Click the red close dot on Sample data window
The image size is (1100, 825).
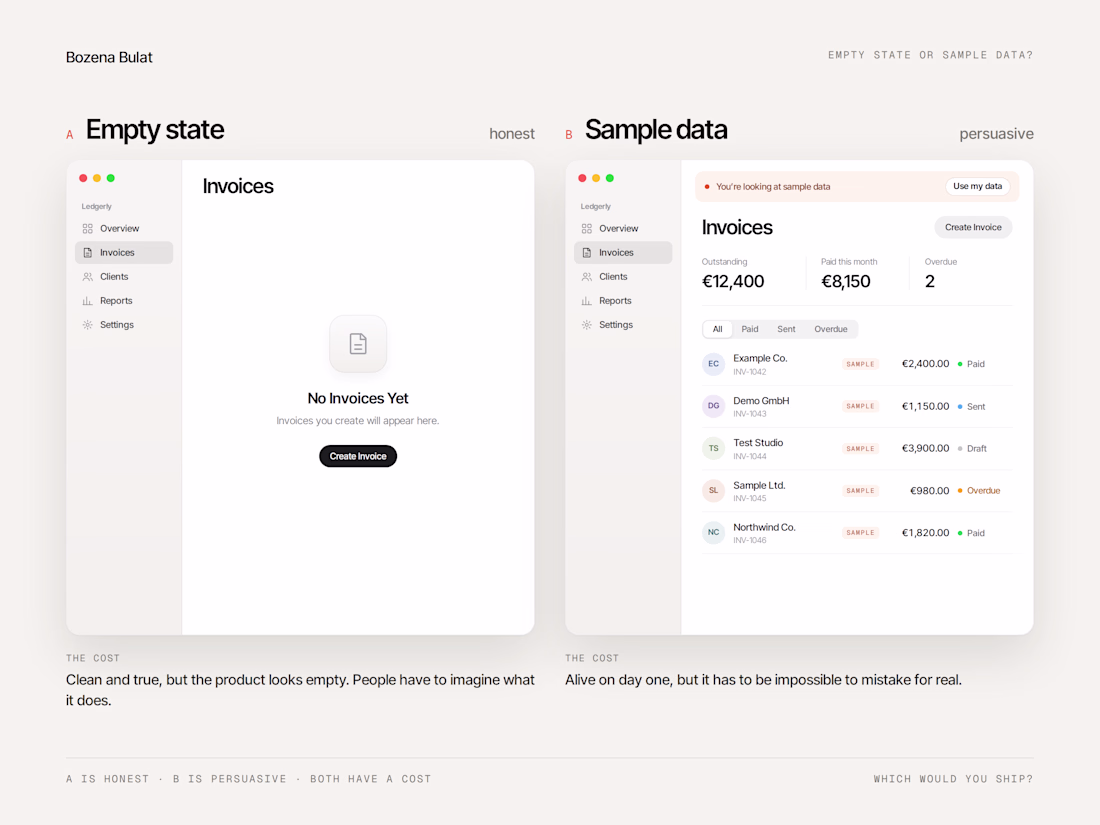point(582,178)
